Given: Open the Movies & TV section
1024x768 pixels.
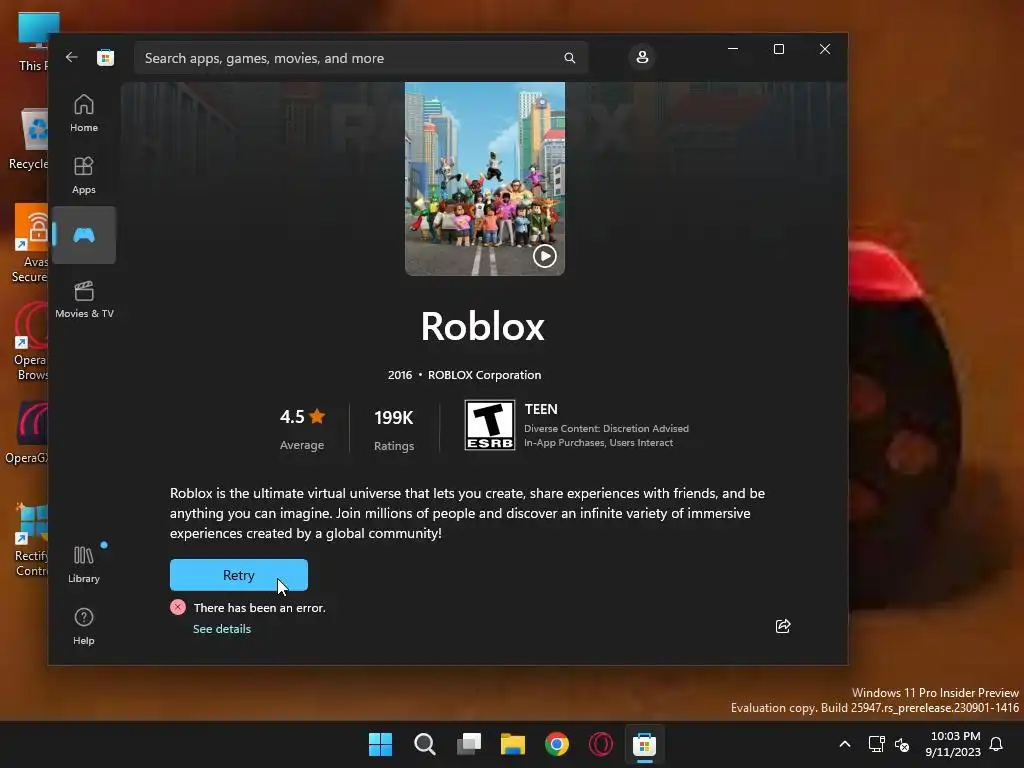Looking at the screenshot, I should point(84,299).
